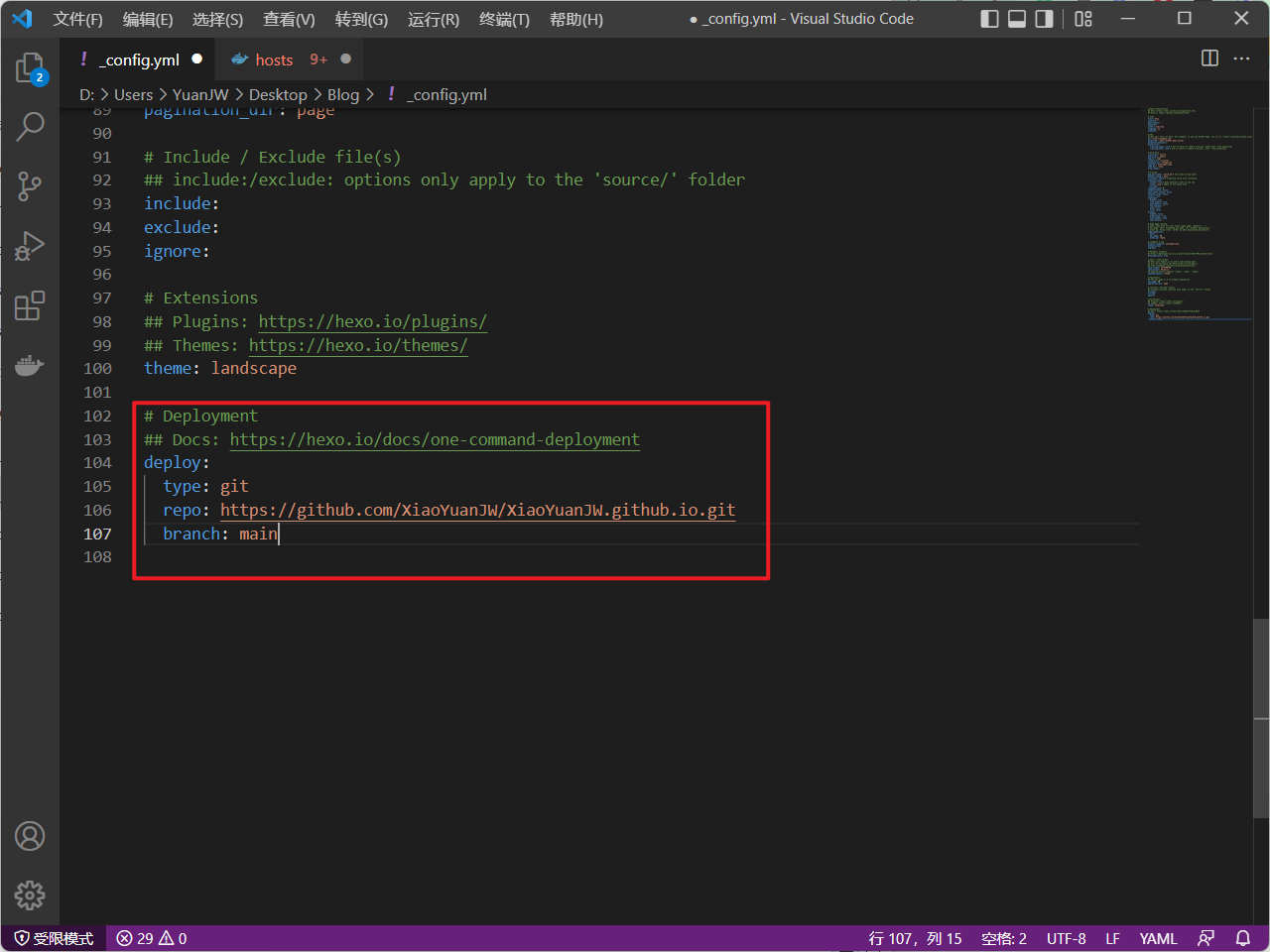Image resolution: width=1270 pixels, height=952 pixels.
Task: Expand the D: breadcrumb segment
Action: point(87,94)
